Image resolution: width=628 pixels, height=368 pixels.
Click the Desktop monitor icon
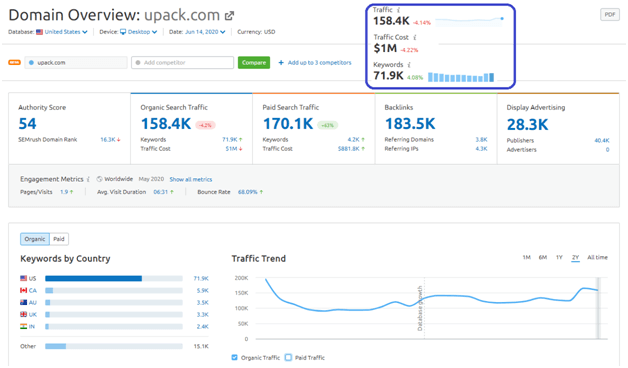123,32
